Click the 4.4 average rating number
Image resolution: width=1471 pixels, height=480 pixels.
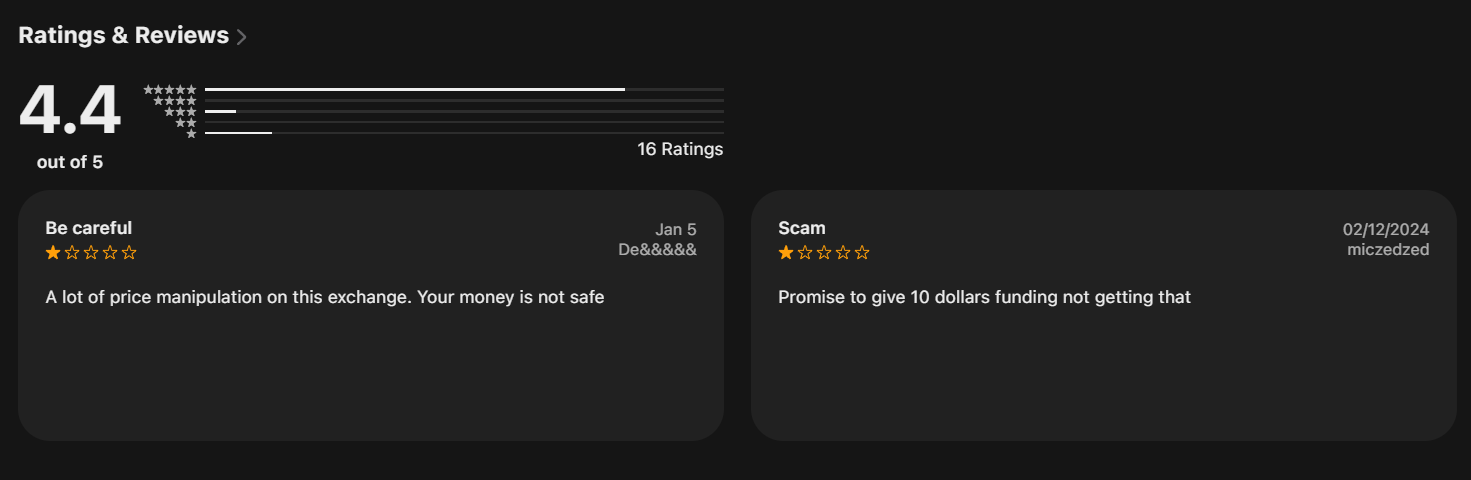[69, 111]
